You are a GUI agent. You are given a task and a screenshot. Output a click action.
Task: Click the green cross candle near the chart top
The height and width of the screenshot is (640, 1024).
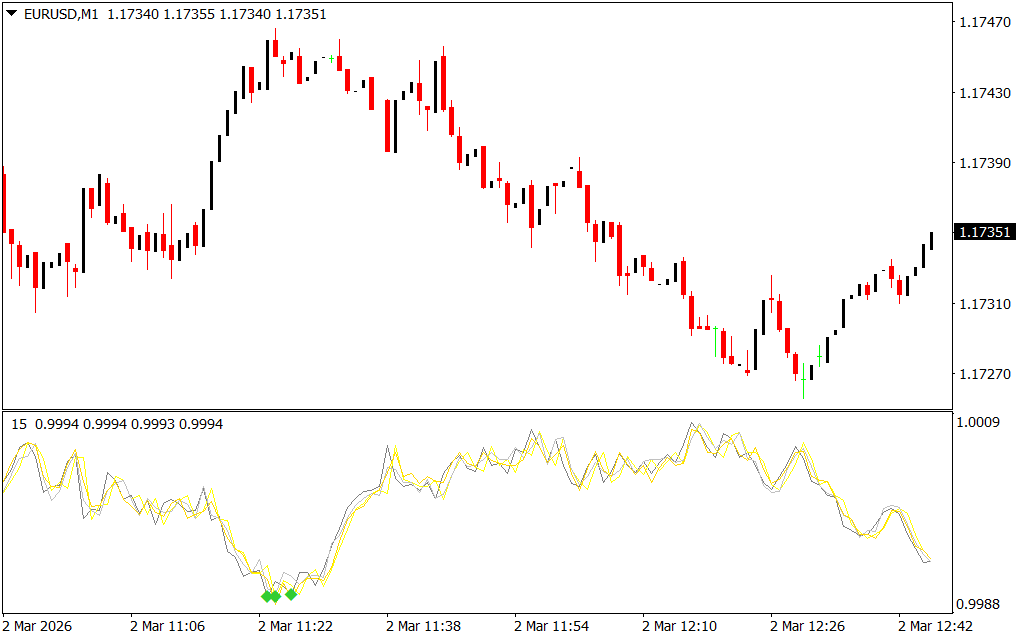tap(331, 59)
